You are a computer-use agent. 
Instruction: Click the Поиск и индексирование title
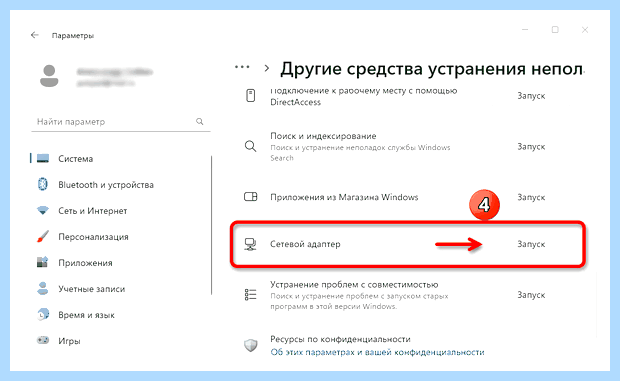(323, 136)
